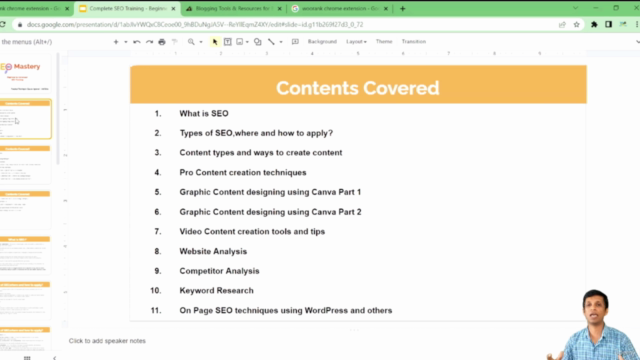
Task: Open the new slide layout dropdown arrow
Action: pos(125,42)
